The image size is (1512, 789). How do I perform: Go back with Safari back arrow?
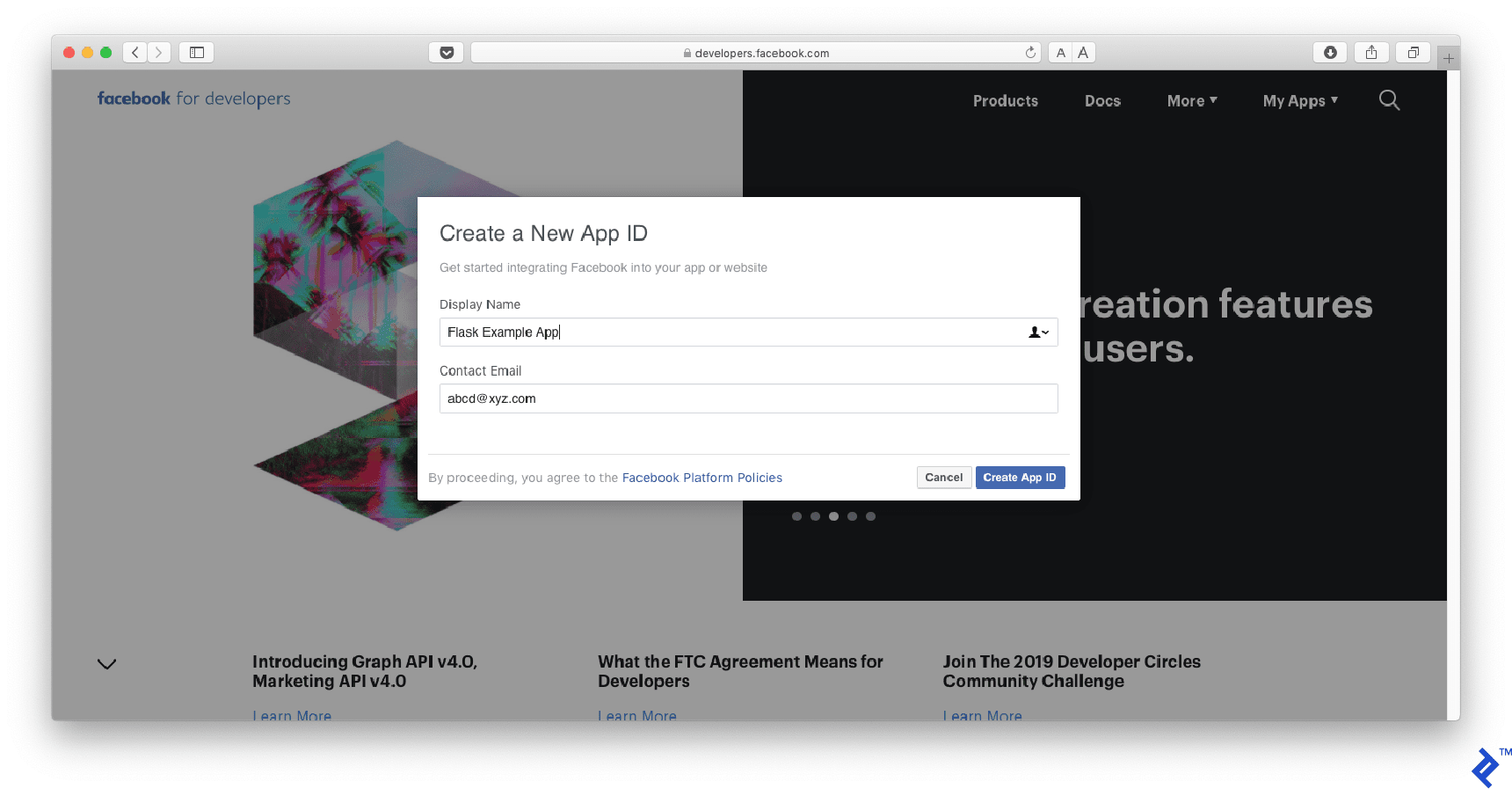134,53
